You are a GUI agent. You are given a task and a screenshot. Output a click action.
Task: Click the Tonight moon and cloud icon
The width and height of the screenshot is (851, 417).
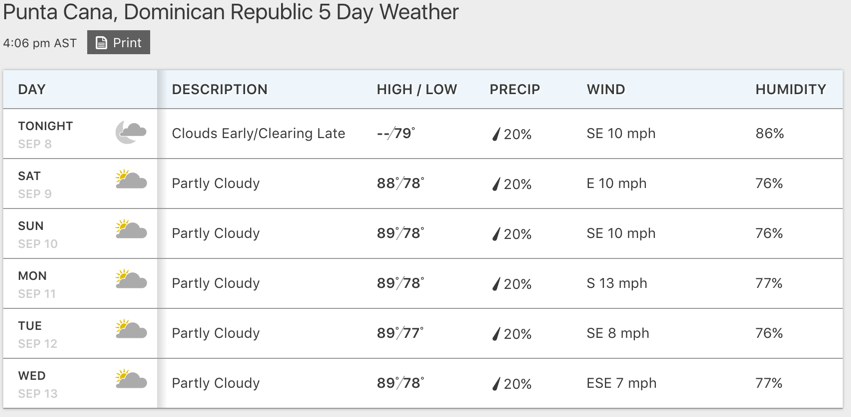131,132
